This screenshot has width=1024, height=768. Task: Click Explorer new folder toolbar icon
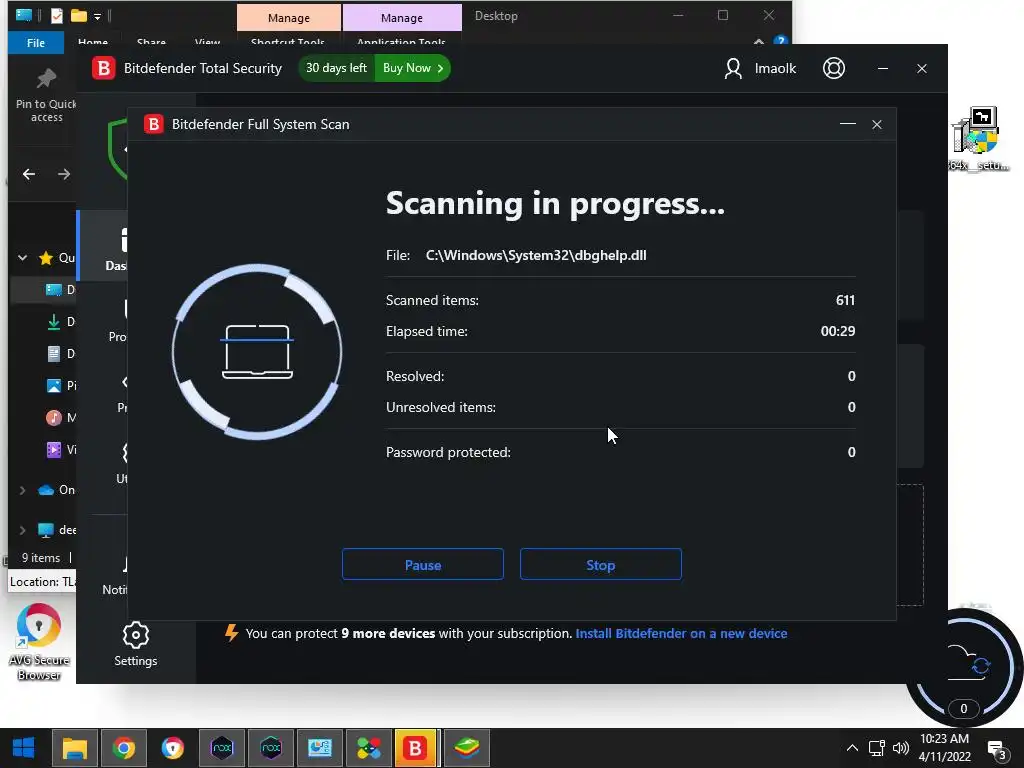(x=79, y=15)
